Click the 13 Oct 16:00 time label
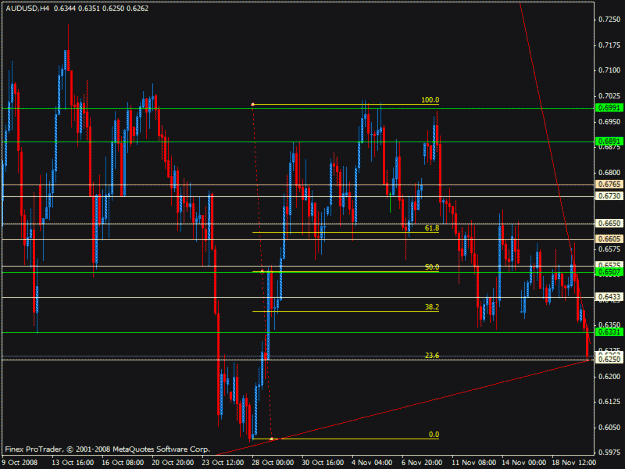The image size is (625, 469). [73, 463]
